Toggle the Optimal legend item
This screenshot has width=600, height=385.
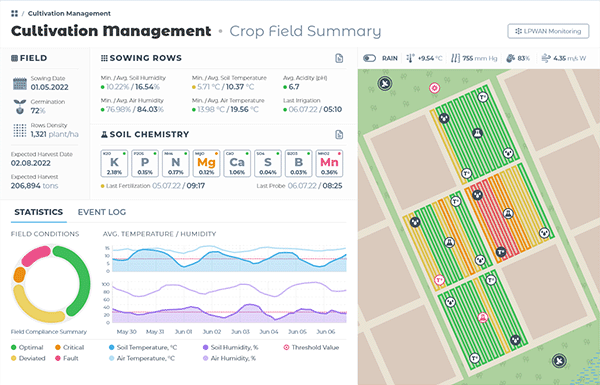click(x=27, y=347)
